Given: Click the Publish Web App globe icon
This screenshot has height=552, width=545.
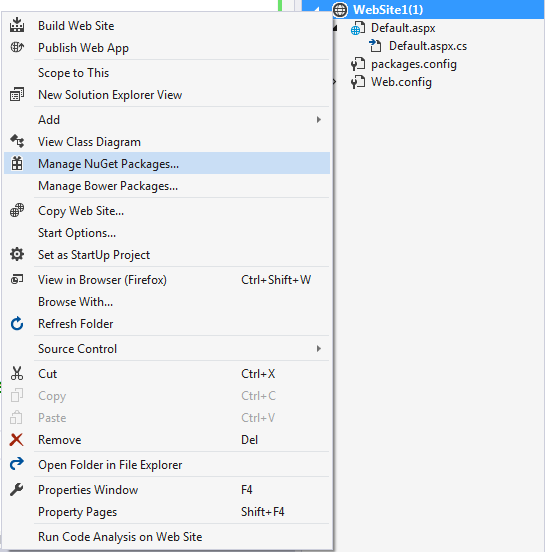Looking at the screenshot, I should coord(17,47).
